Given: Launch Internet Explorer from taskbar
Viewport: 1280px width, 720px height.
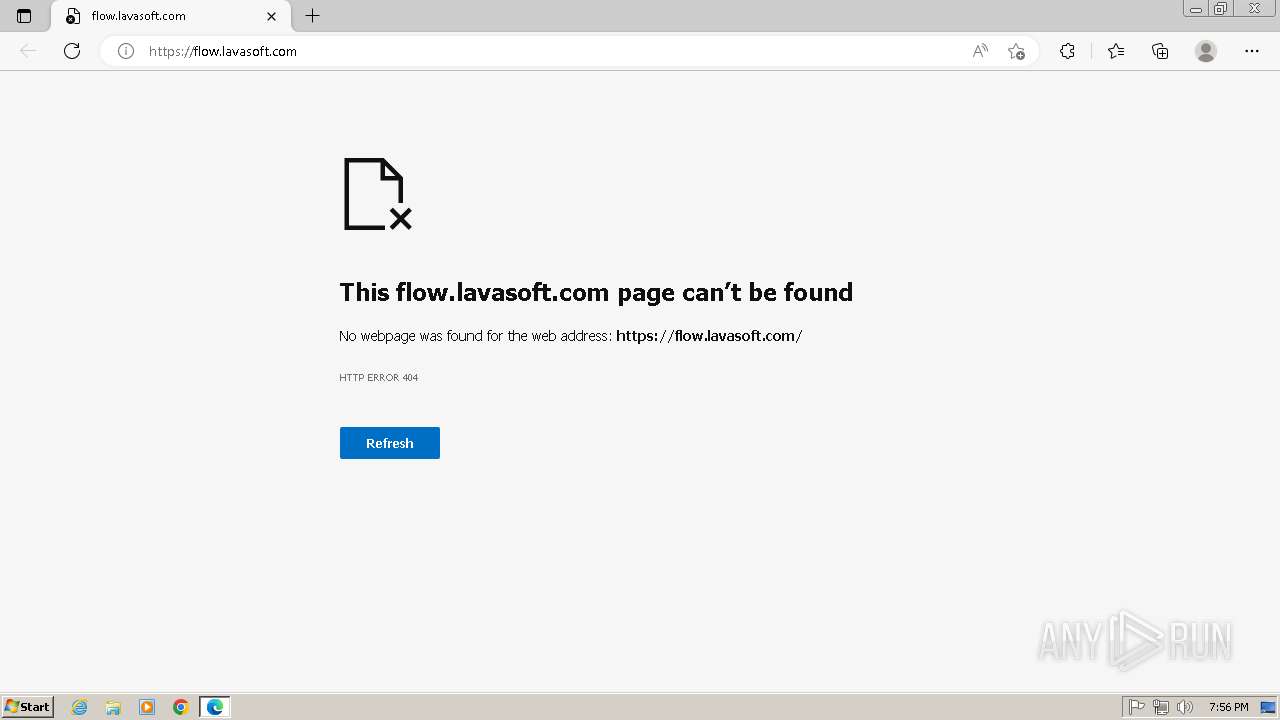Looking at the screenshot, I should click(80, 707).
